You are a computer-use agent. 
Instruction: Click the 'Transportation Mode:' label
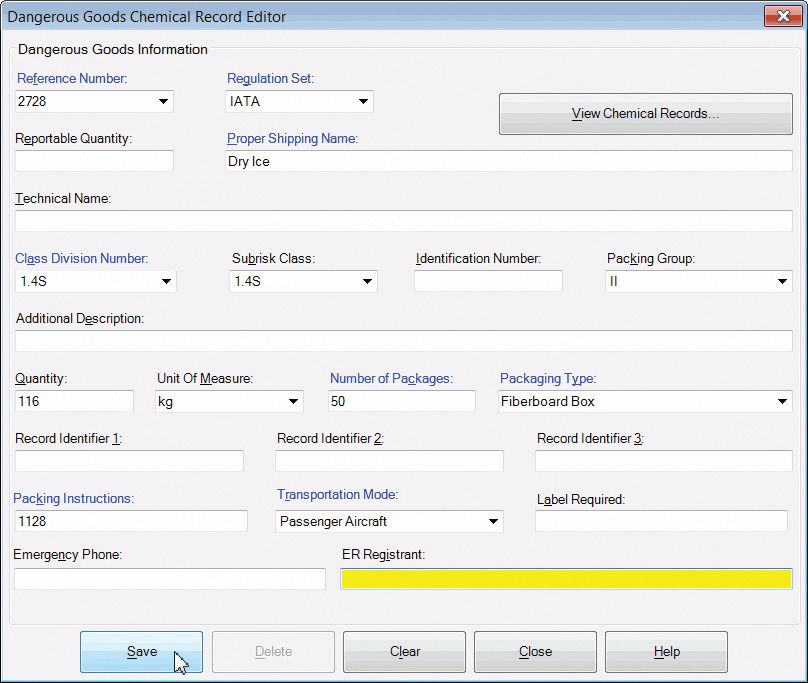[338, 495]
